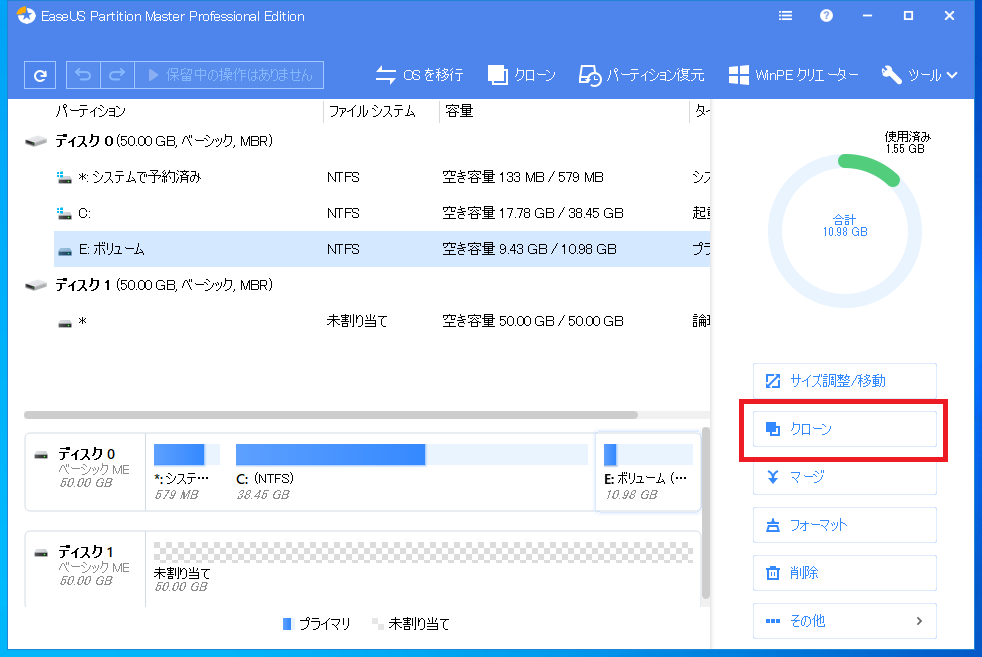Open the help question-mark icon
Image resolution: width=982 pixels, height=657 pixels.
coord(826,15)
